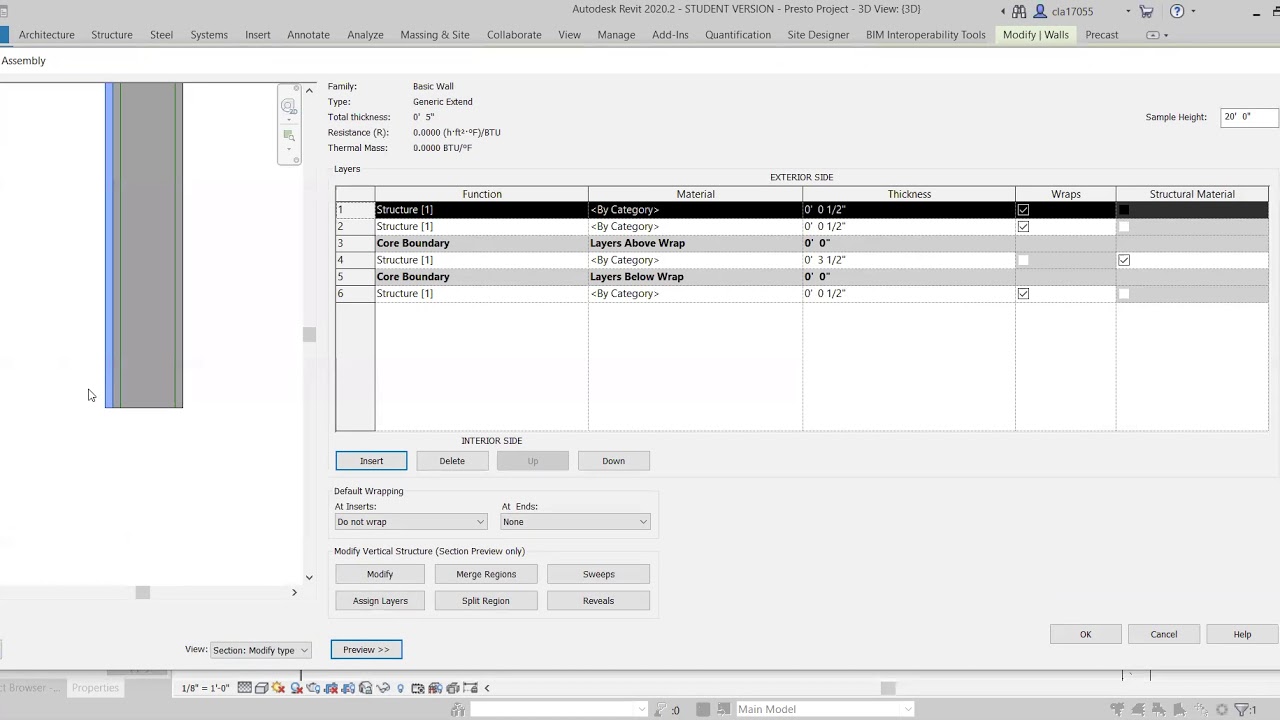1280x720 pixels.
Task: Click the Delete layer button
Action: [x=452, y=461]
